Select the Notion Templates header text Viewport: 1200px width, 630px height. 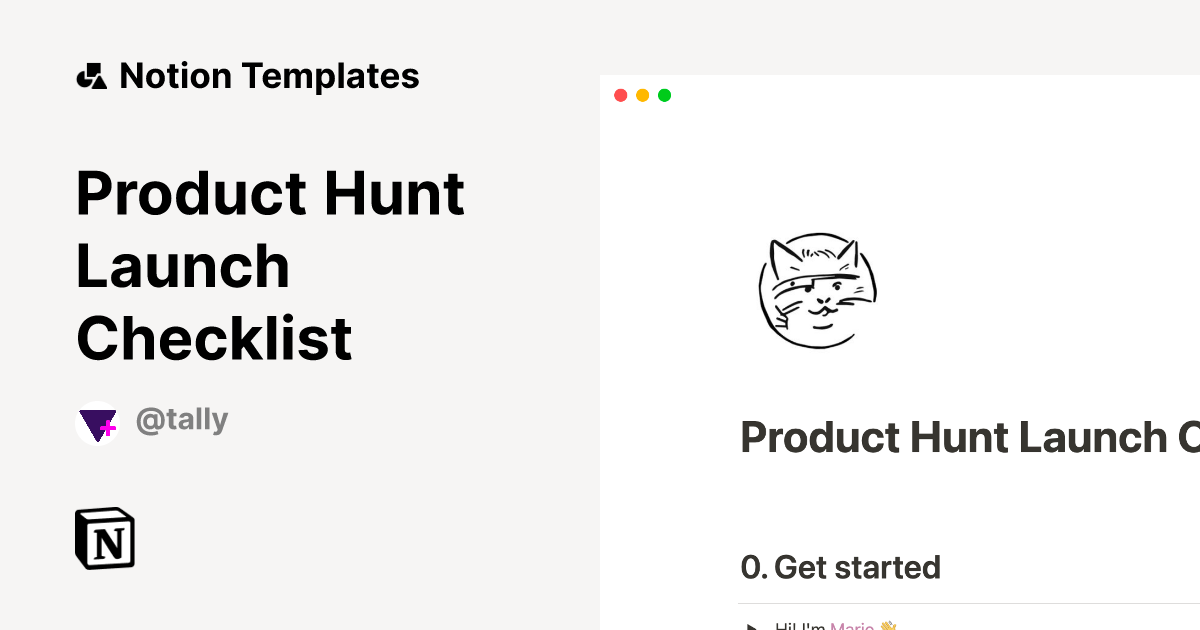(269, 74)
